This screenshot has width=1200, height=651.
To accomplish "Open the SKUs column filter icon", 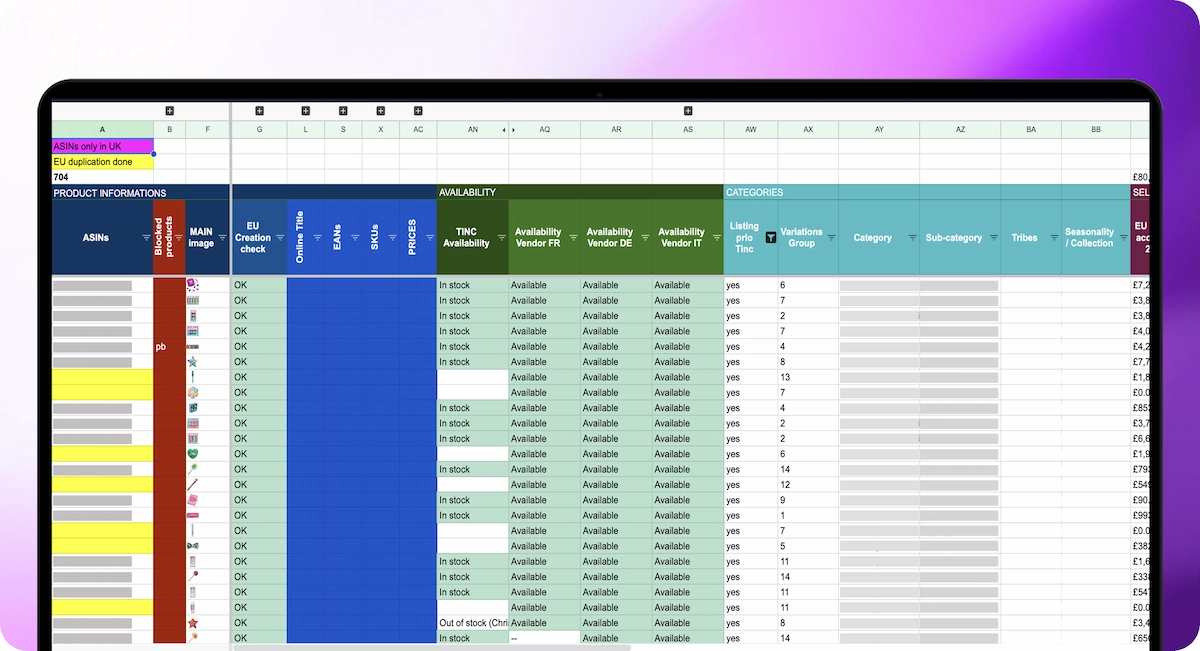I will pyautogui.click(x=392, y=238).
